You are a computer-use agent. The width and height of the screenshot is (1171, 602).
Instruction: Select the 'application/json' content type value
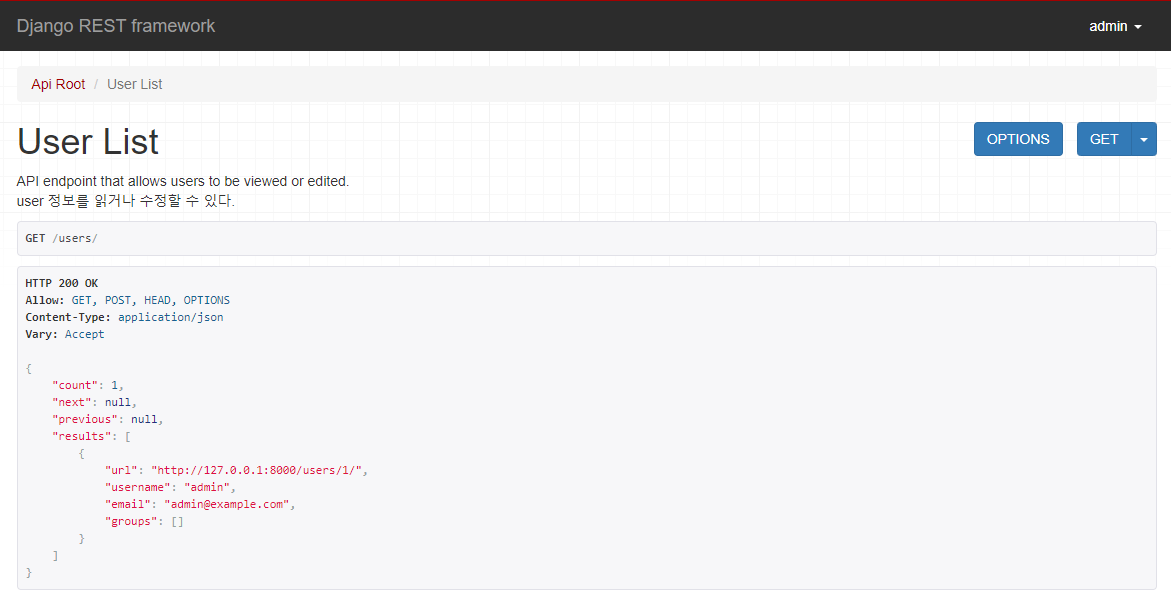[x=170, y=317]
